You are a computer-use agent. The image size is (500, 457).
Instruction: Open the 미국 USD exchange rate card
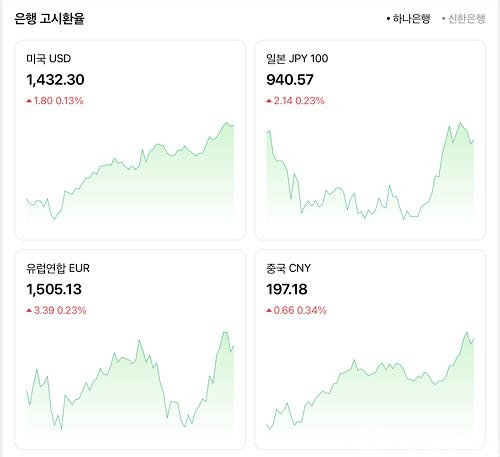click(x=130, y=140)
